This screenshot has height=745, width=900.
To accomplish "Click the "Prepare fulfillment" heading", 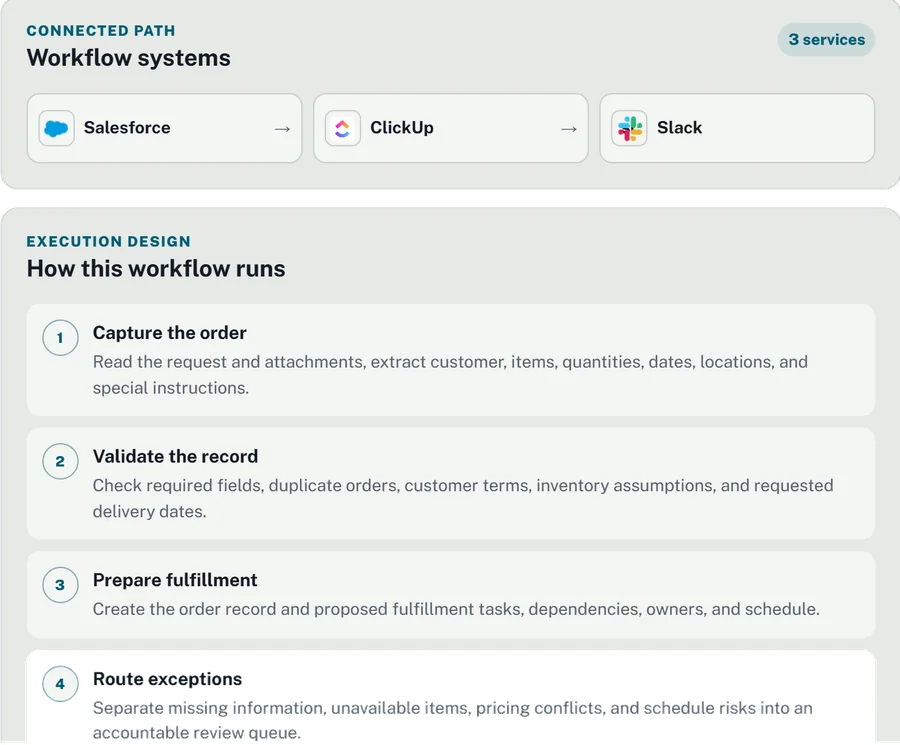I will pos(175,580).
